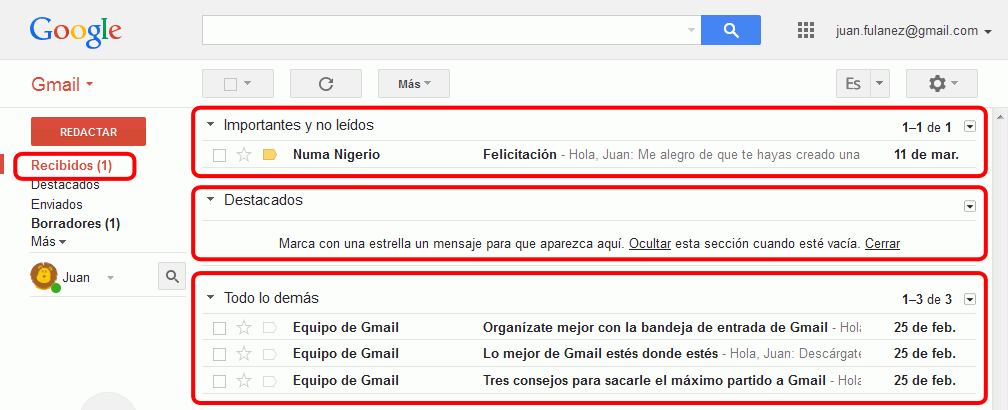Open the Recibidos (1) folder
The width and height of the screenshot is (1008, 410).
pos(71,166)
